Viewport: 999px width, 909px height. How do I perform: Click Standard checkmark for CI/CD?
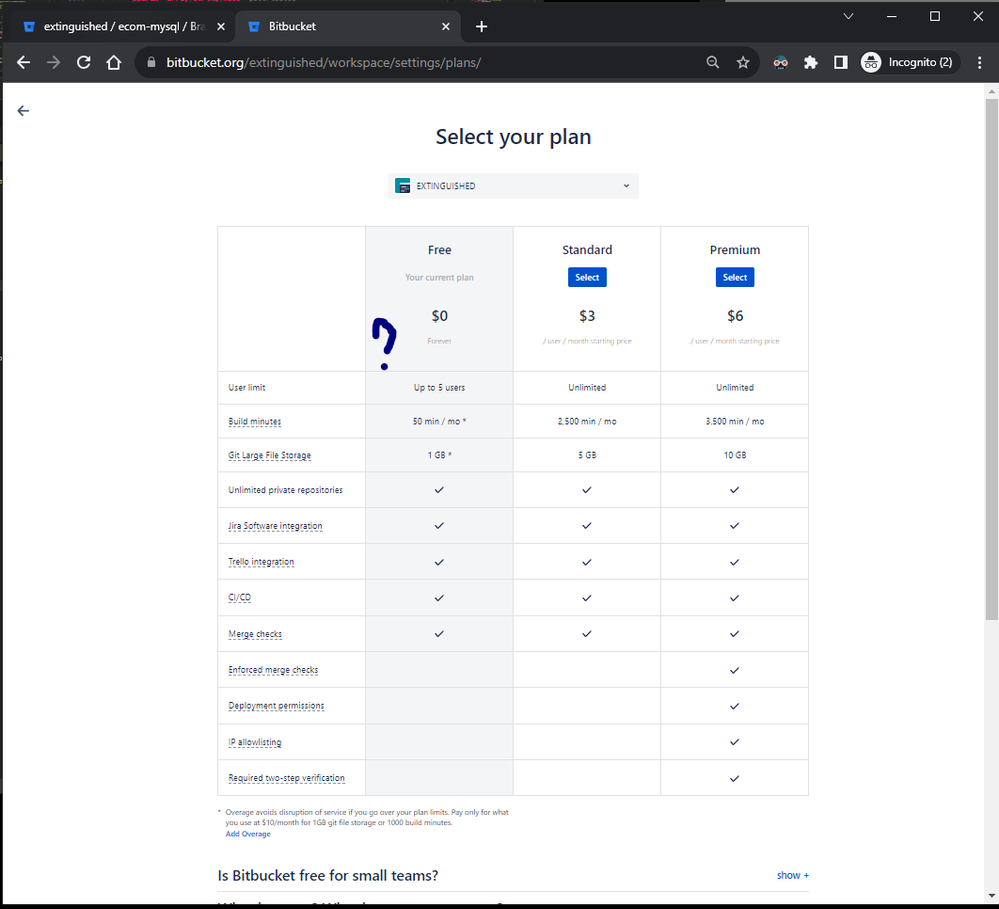[587, 598]
